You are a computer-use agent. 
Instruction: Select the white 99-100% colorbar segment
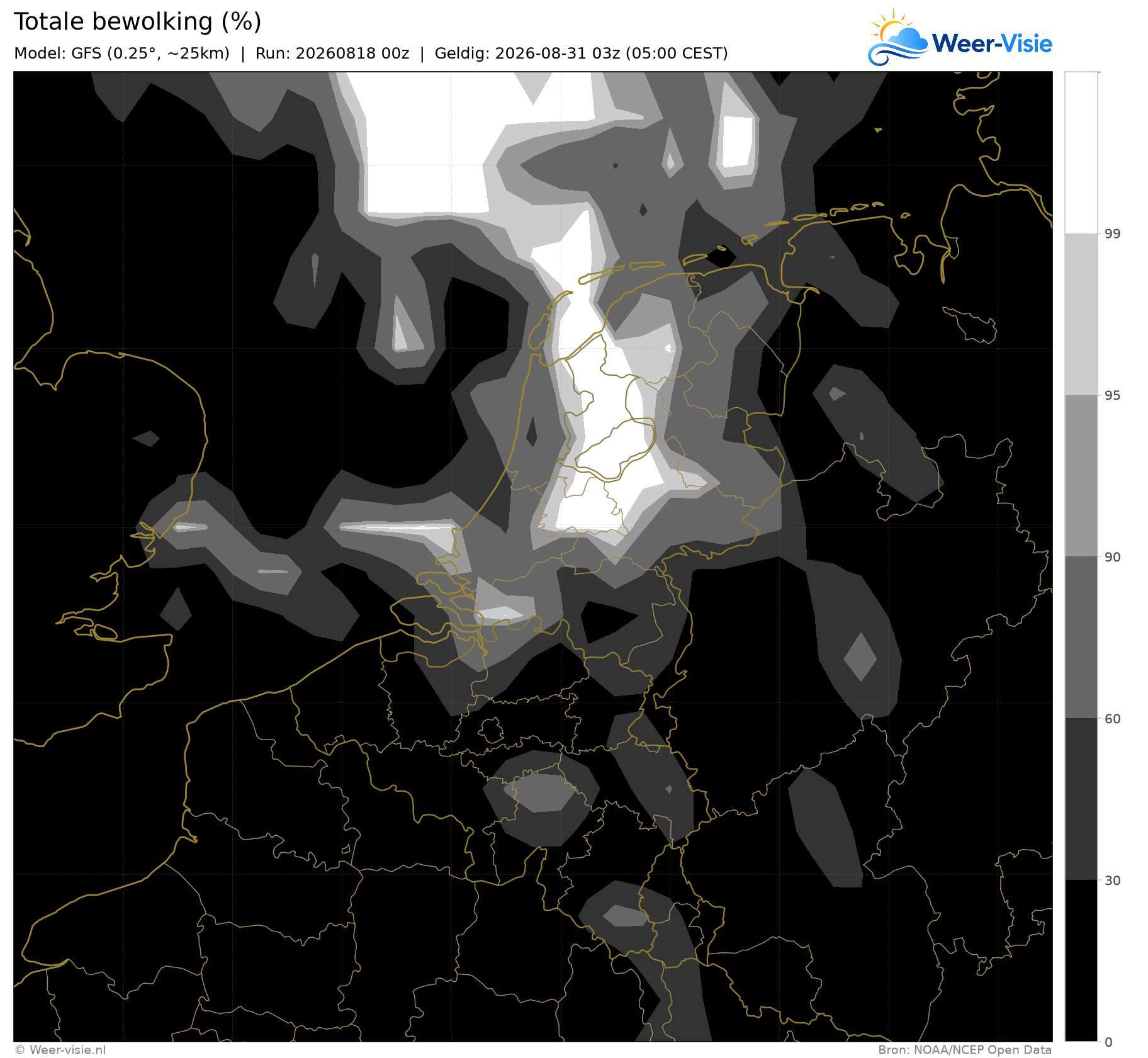click(1081, 153)
